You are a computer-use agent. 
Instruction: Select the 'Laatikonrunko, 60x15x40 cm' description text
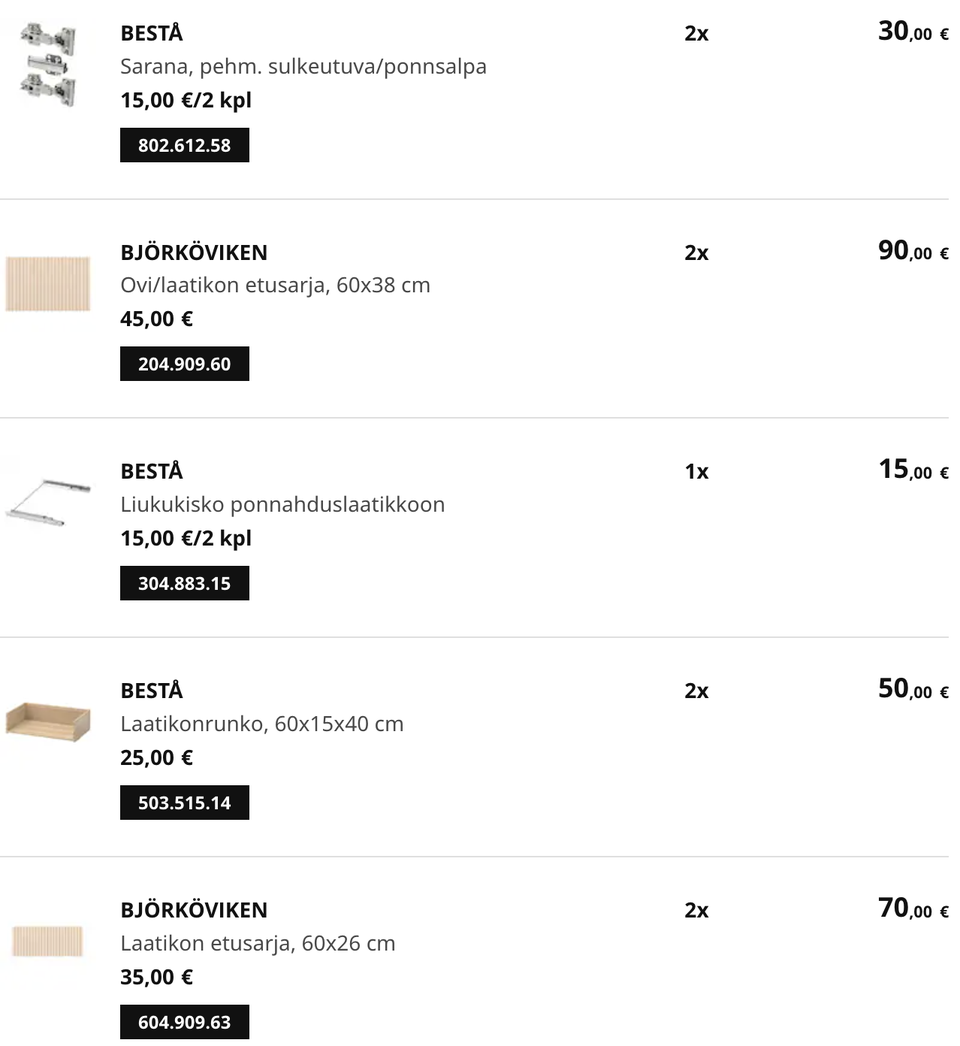(x=262, y=724)
